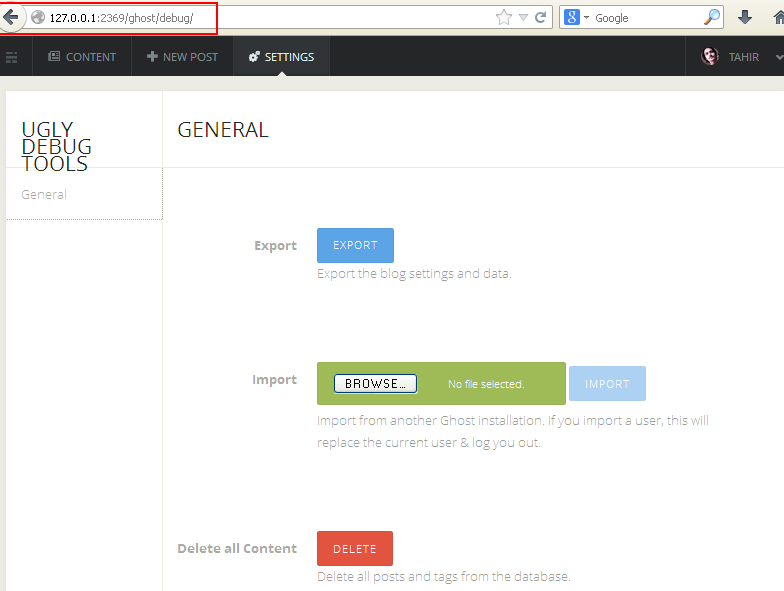Open the Content tab
The image size is (784, 591).
pyautogui.click(x=82, y=57)
